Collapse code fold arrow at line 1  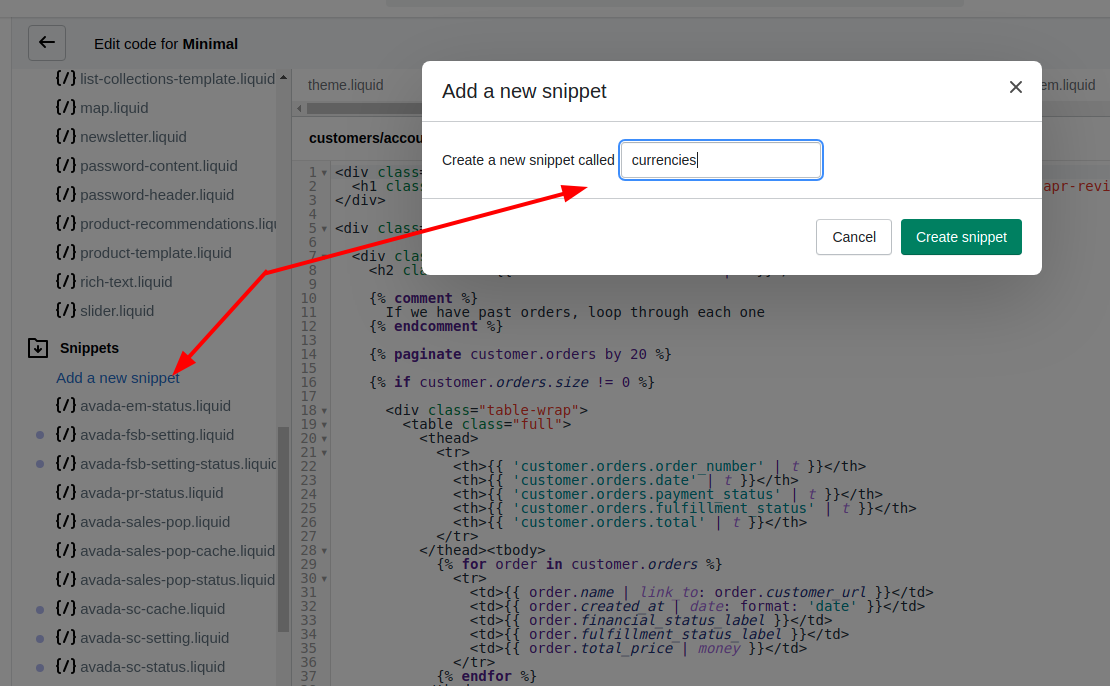click(x=324, y=173)
